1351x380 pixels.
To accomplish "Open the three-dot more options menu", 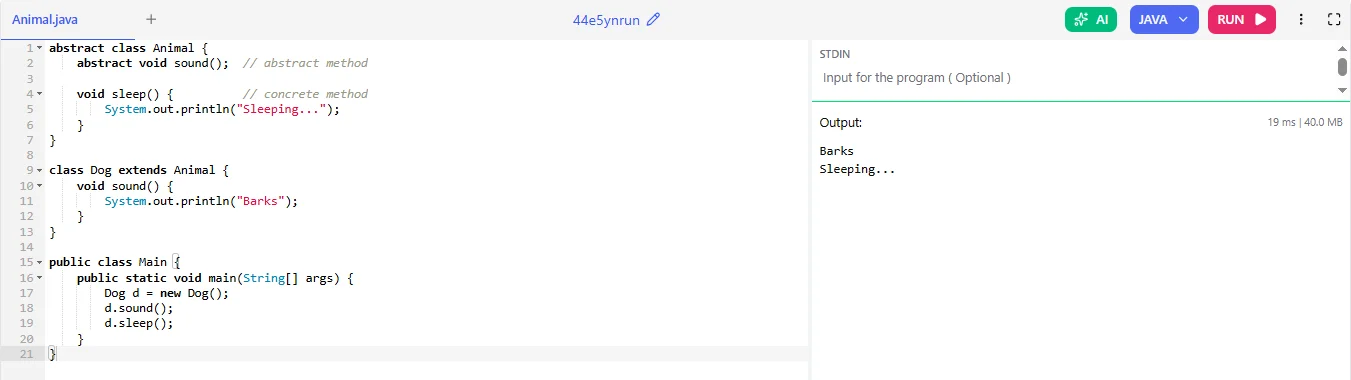I will [1301, 19].
